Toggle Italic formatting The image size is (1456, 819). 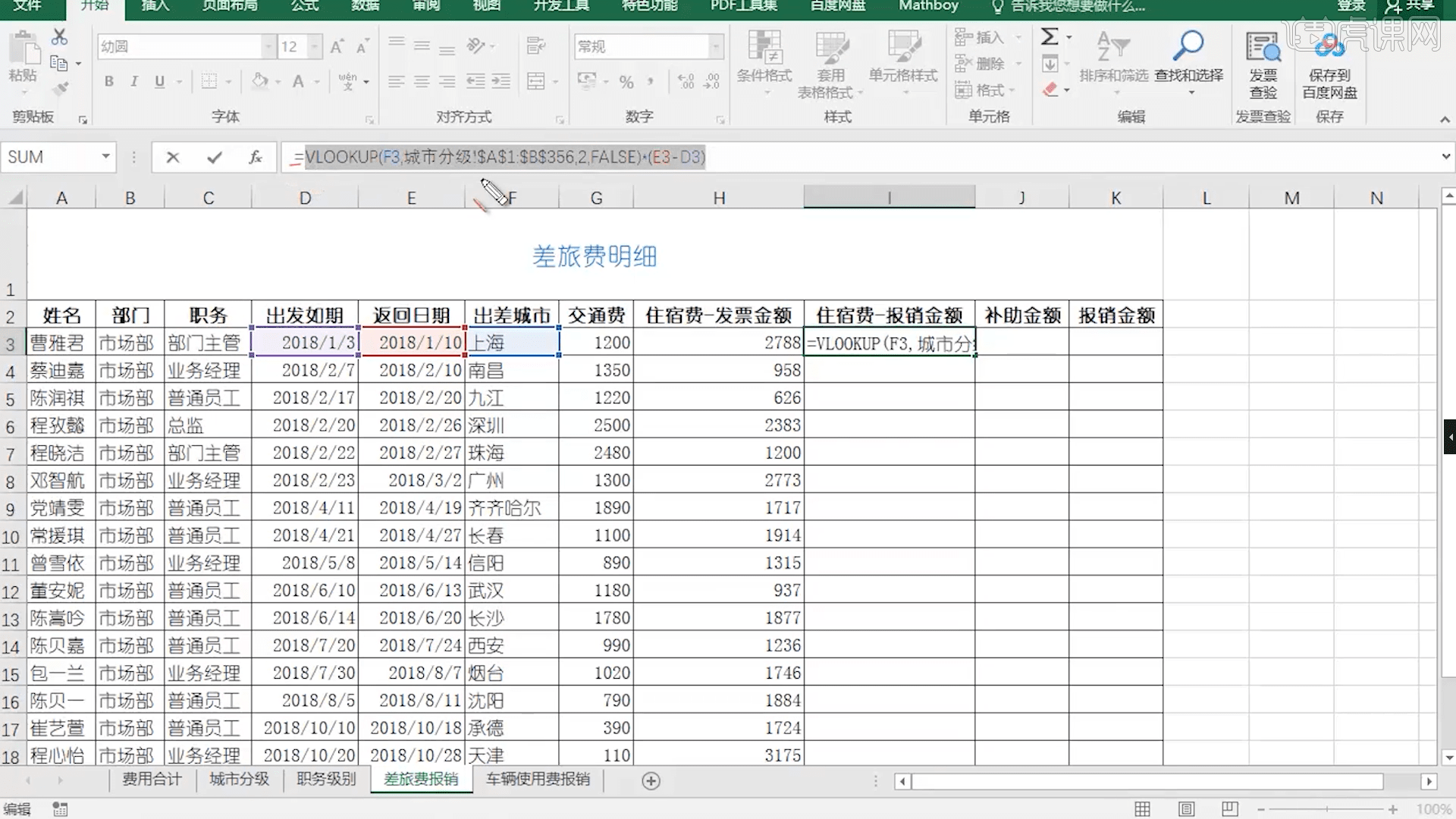134,81
